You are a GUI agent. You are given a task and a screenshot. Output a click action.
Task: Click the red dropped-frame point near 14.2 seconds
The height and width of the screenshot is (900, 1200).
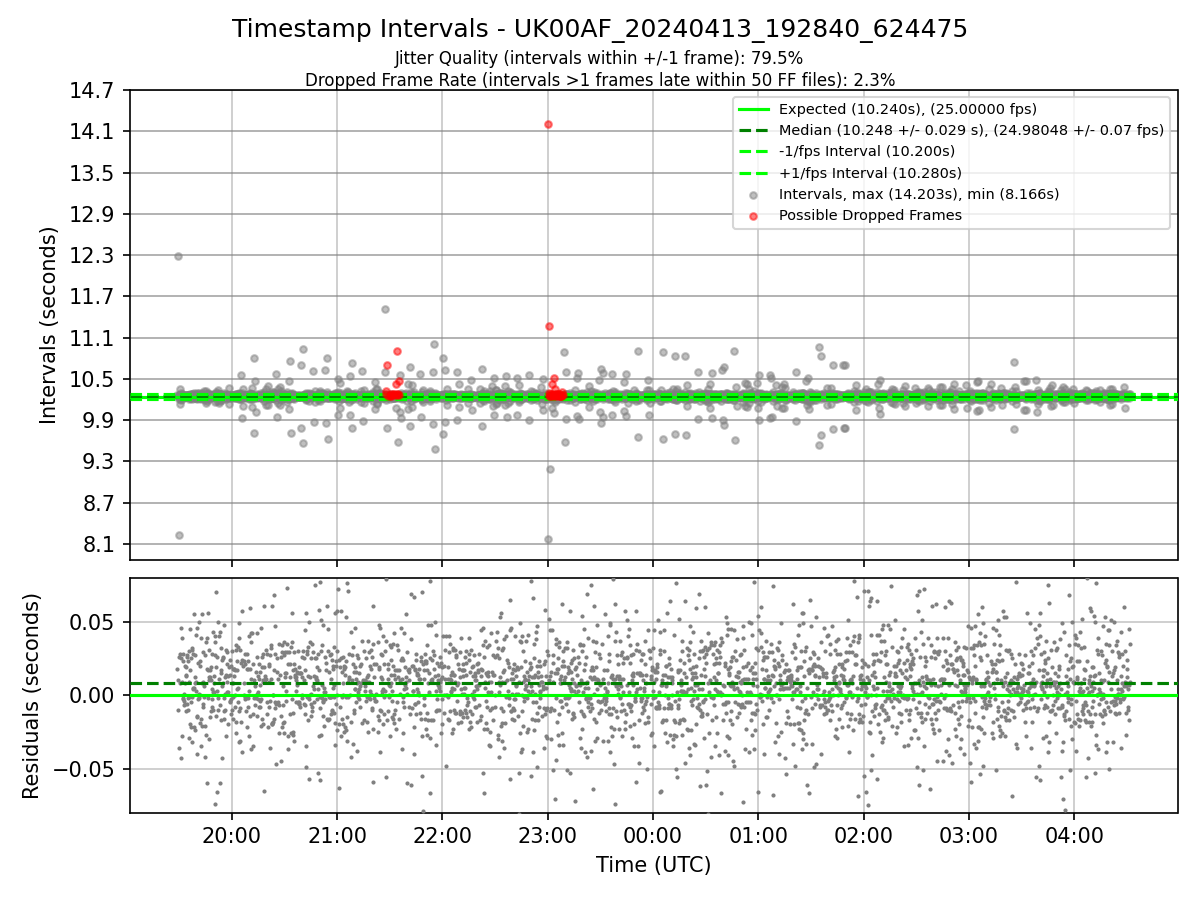548,124
